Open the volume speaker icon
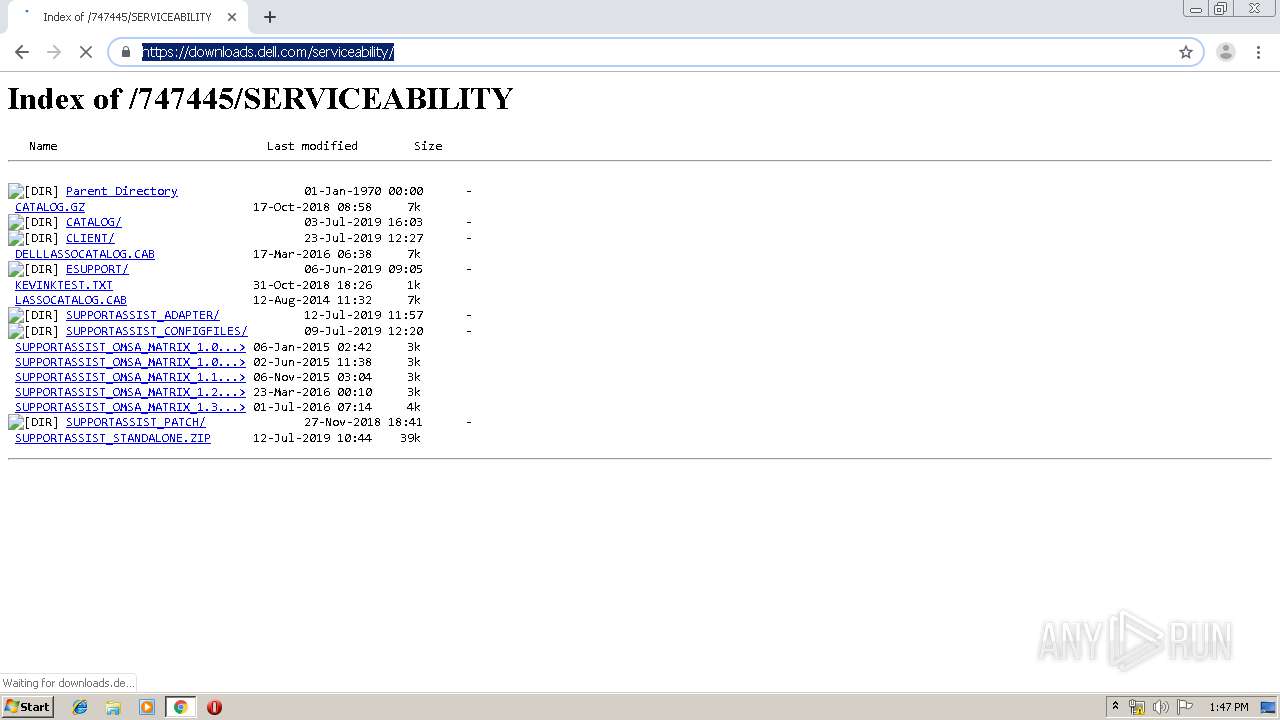This screenshot has height=720, width=1280. point(1161,707)
